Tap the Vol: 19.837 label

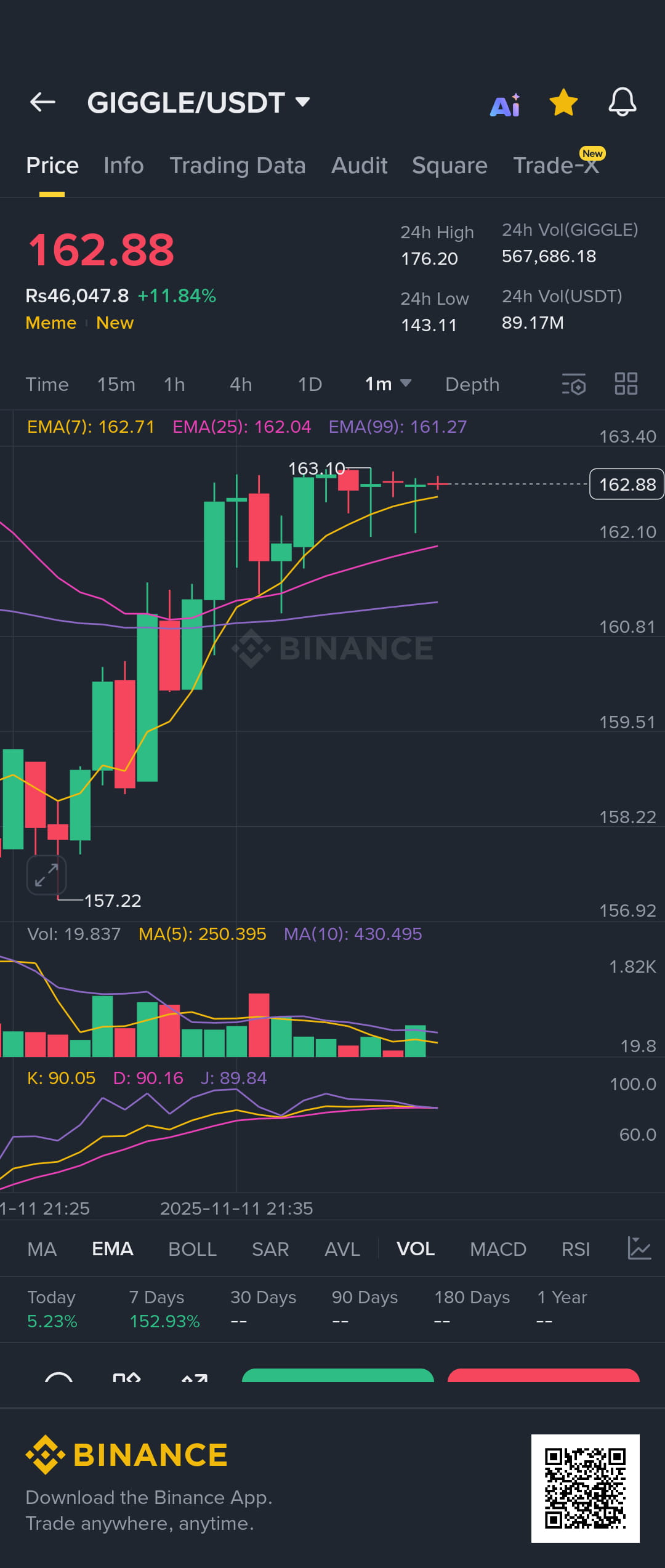[x=74, y=934]
